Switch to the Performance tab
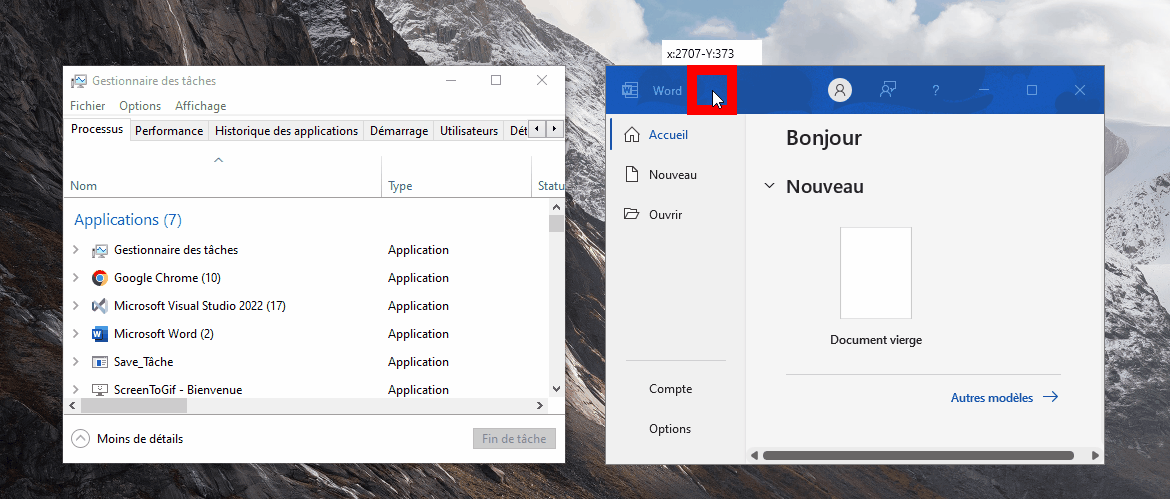The image size is (1170, 499). [x=169, y=131]
